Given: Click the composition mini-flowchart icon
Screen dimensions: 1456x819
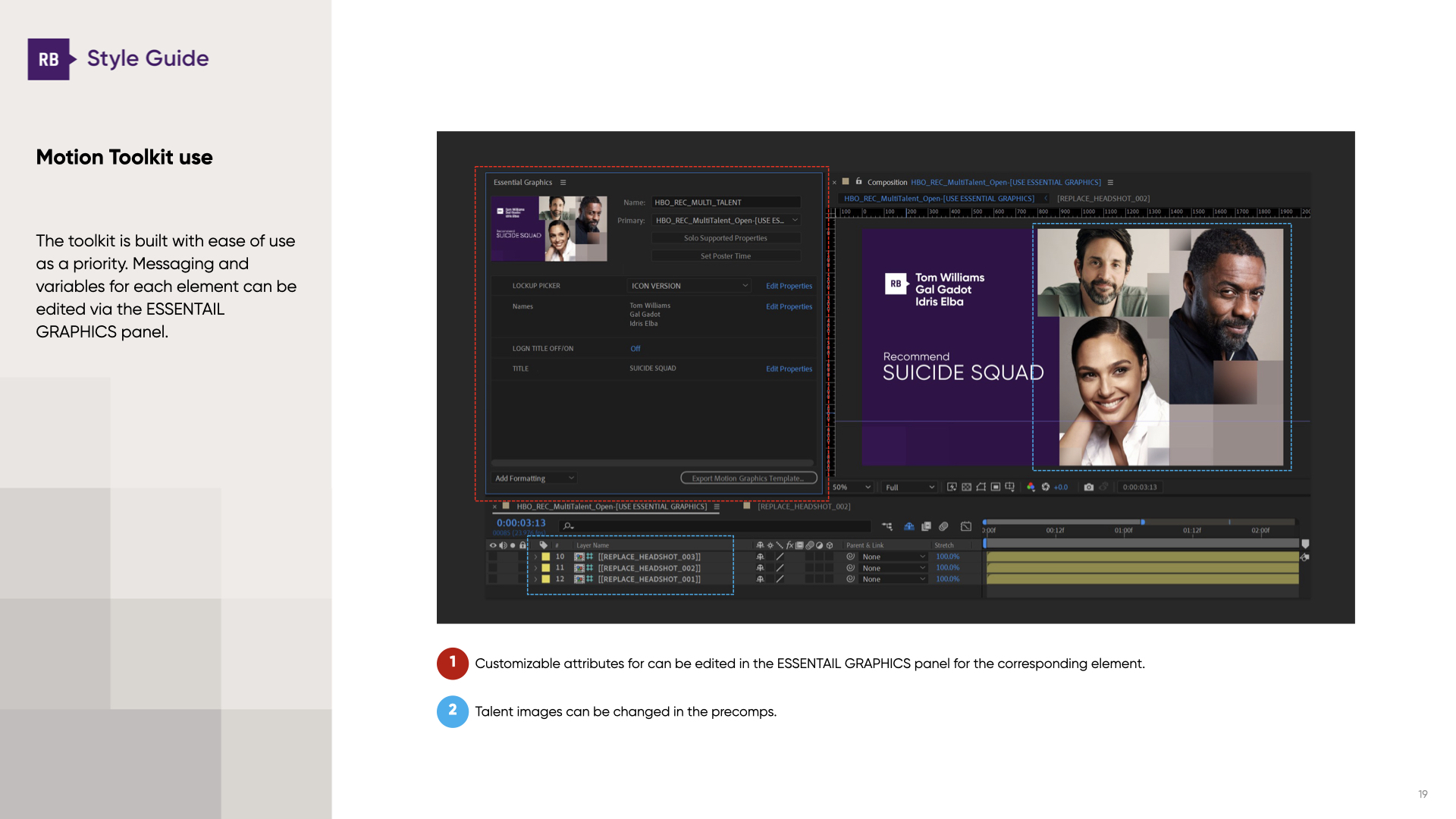Looking at the screenshot, I should coord(887,526).
